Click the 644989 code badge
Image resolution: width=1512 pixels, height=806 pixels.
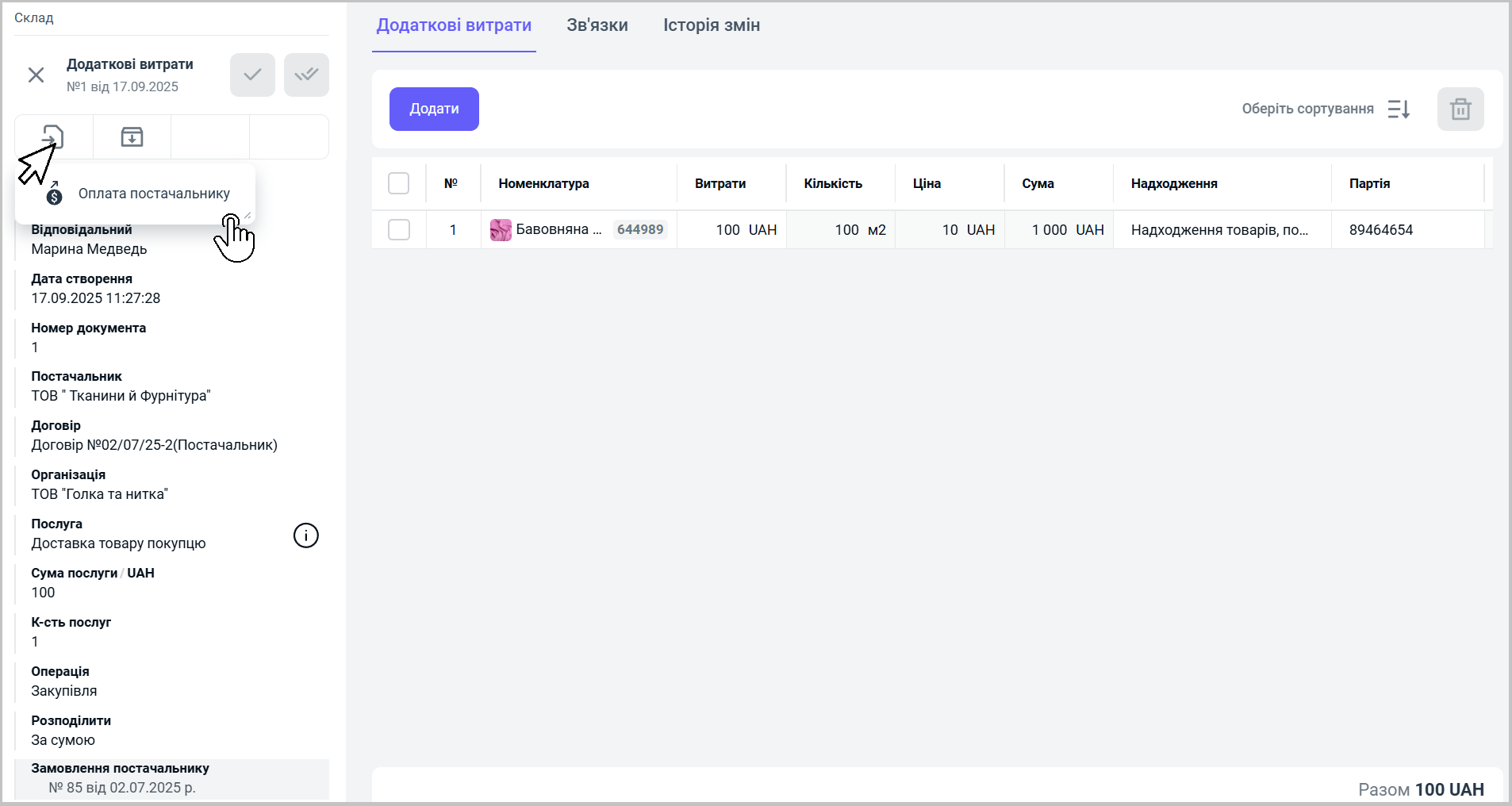(x=639, y=230)
